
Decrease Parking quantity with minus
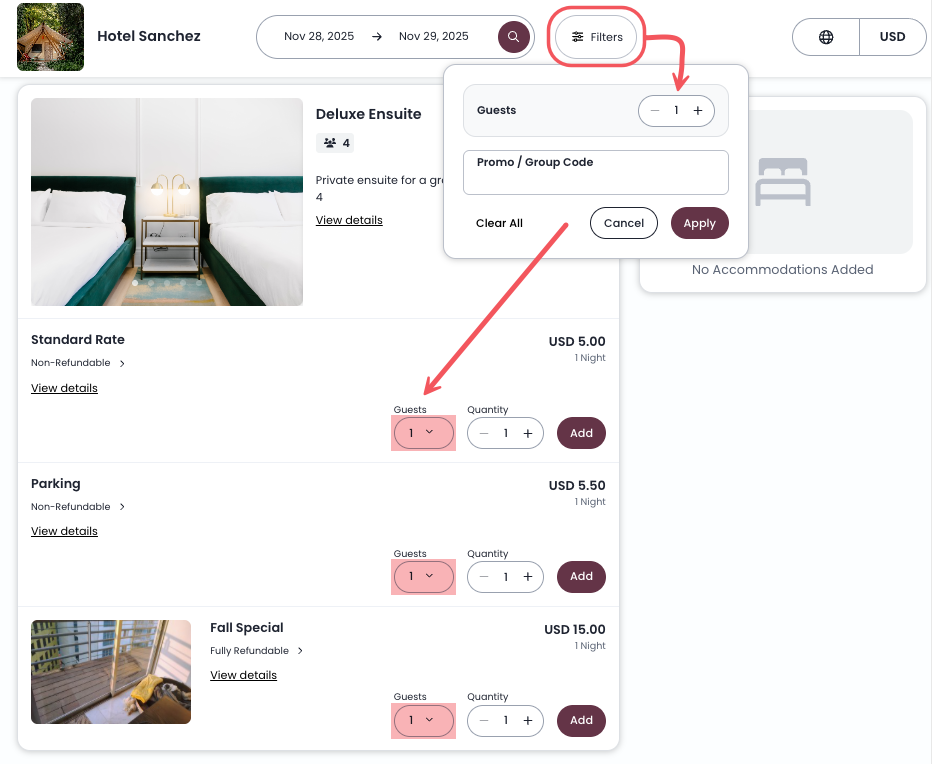click(x=484, y=577)
